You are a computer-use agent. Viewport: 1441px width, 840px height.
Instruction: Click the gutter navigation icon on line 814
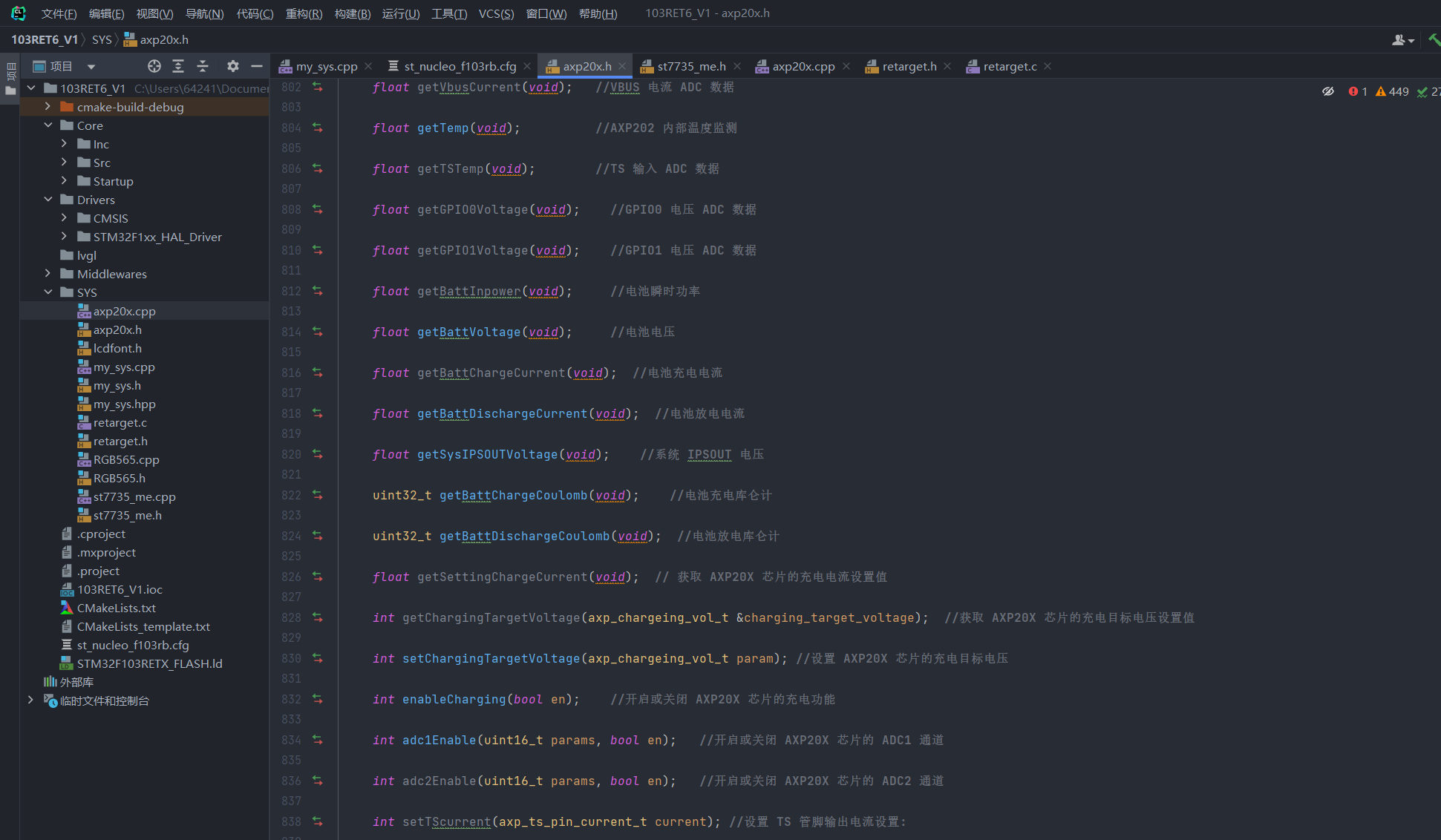tap(318, 332)
